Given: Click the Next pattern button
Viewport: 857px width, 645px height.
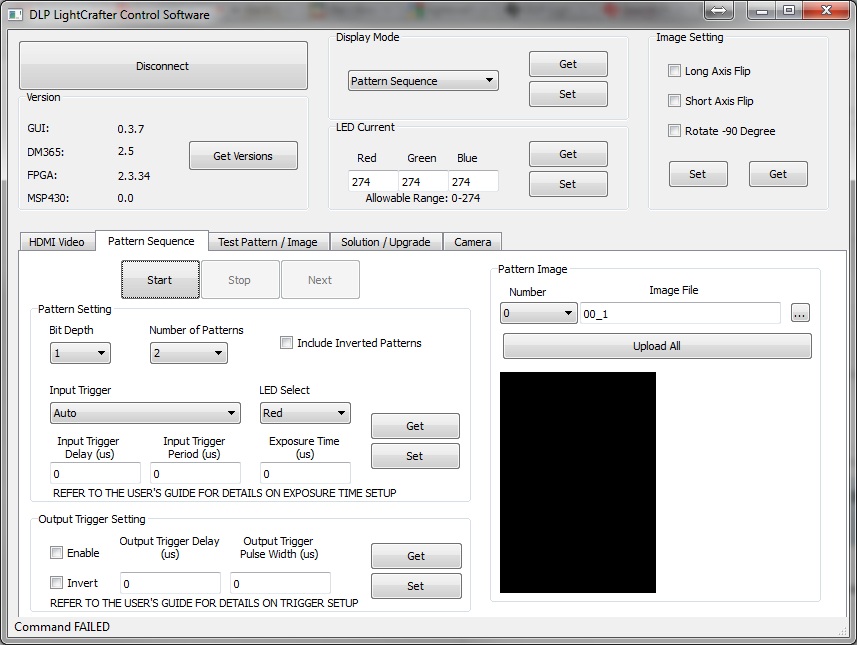Looking at the screenshot, I should pos(320,280).
